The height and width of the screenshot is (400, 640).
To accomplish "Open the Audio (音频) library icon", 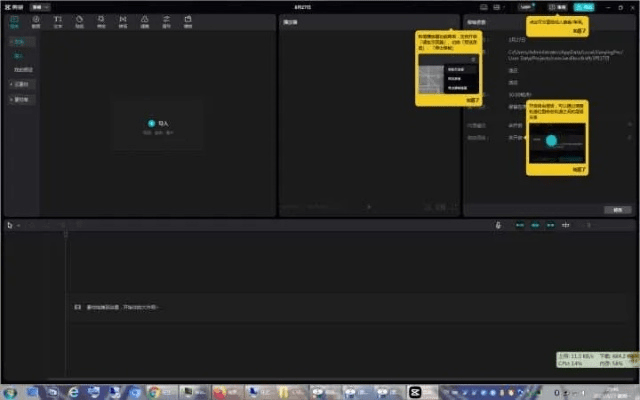I will (36, 21).
